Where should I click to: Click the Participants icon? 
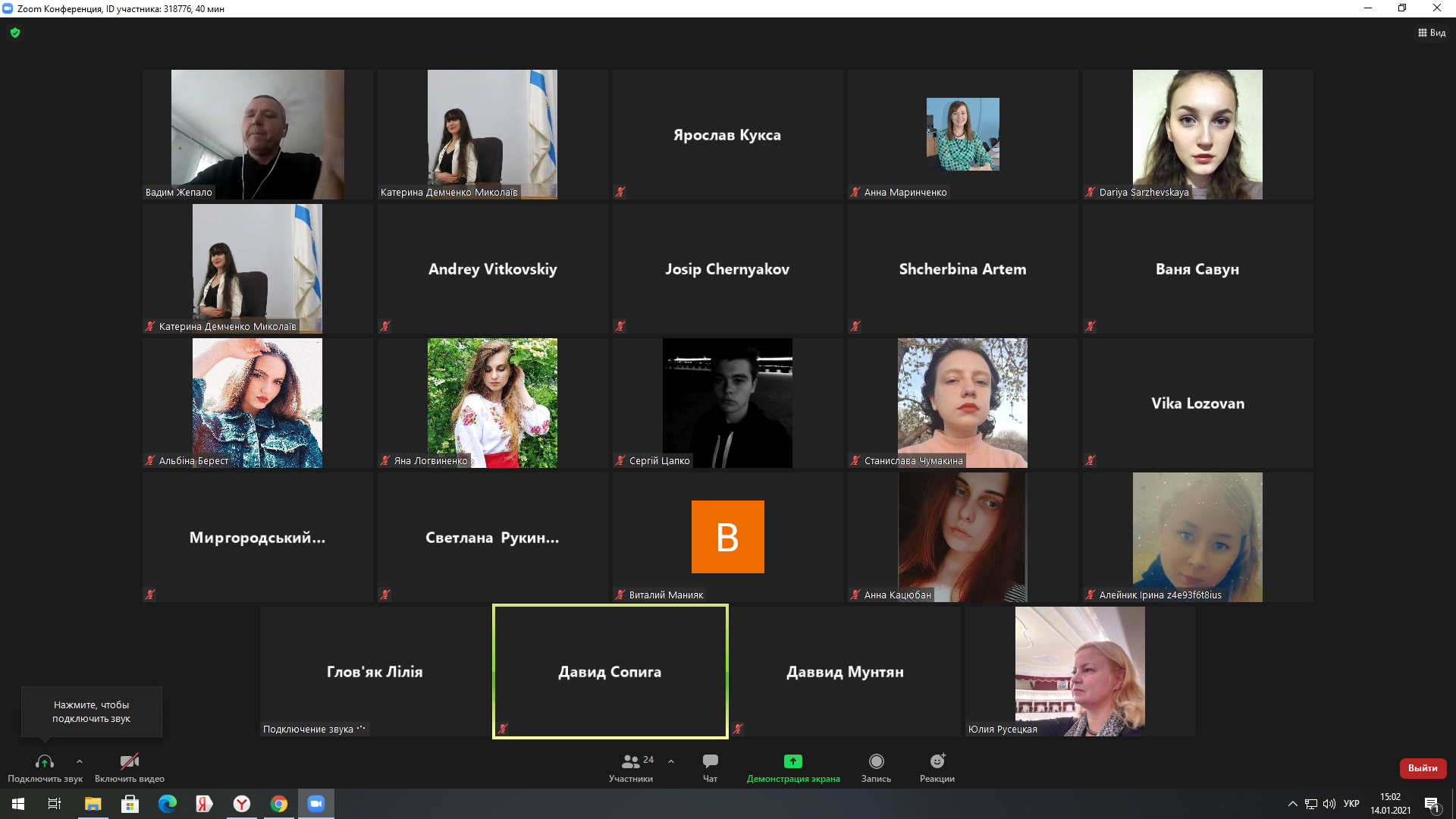630,761
